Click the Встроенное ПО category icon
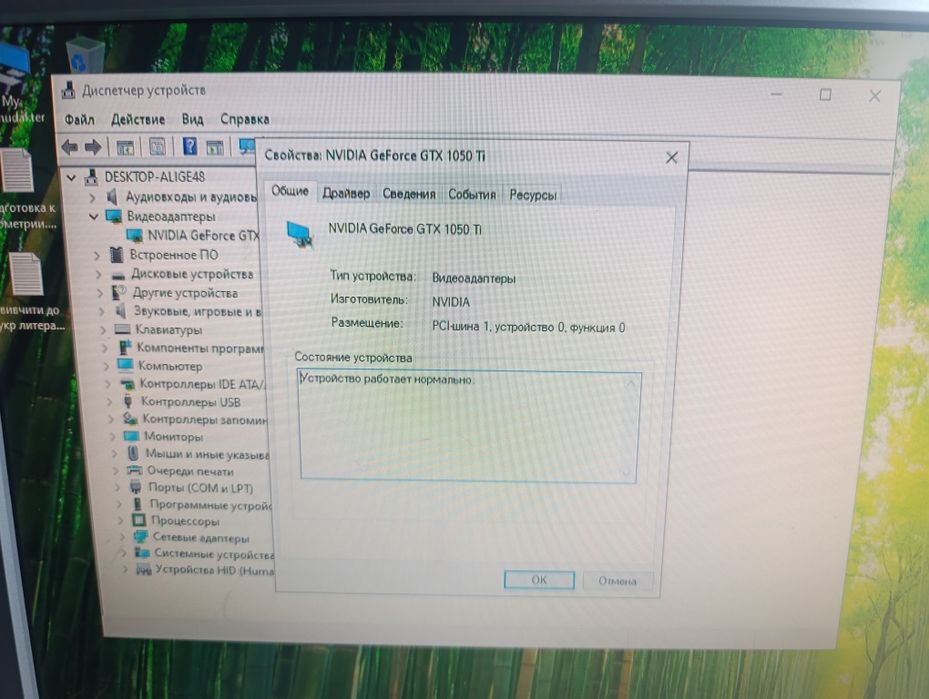 click(117, 255)
